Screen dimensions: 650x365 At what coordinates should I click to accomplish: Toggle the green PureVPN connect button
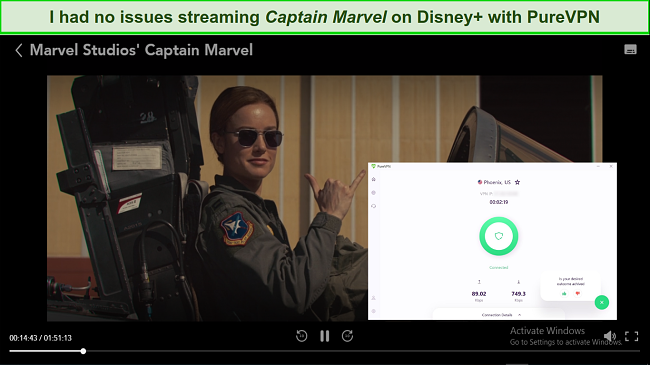tap(498, 236)
